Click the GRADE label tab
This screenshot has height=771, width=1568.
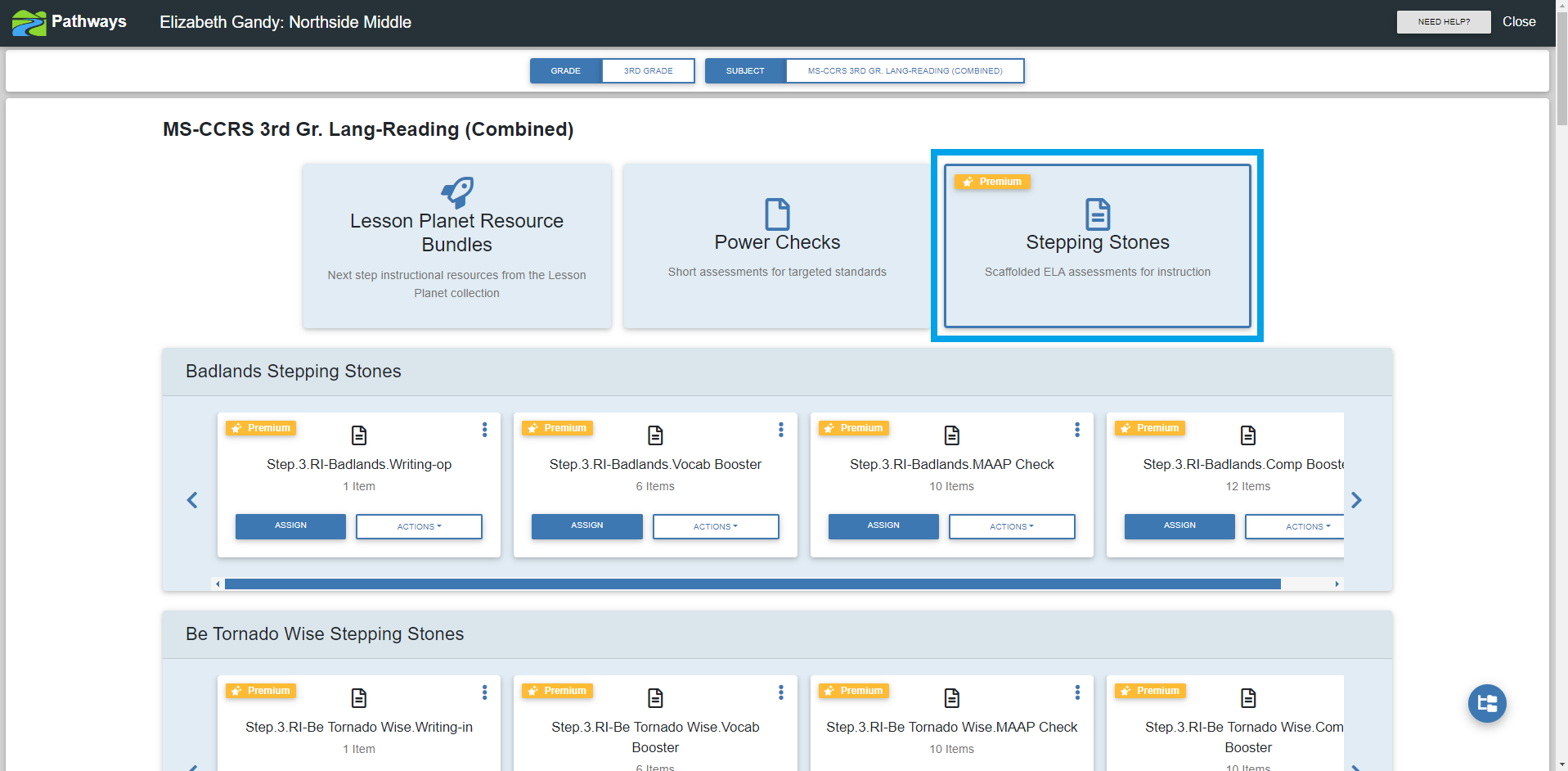point(566,71)
